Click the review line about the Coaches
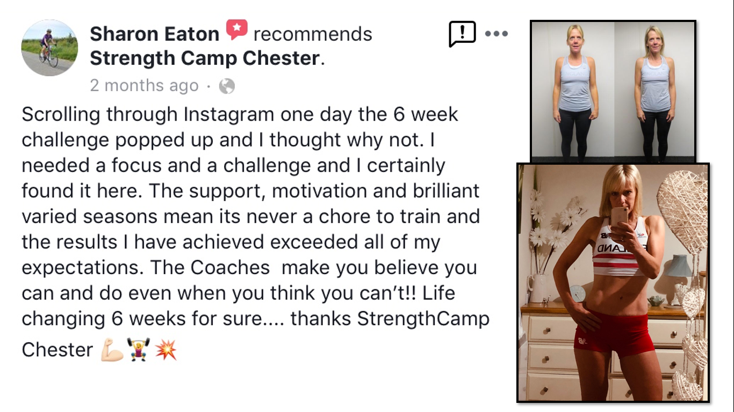Screen dimensions: 734x412 249,268
